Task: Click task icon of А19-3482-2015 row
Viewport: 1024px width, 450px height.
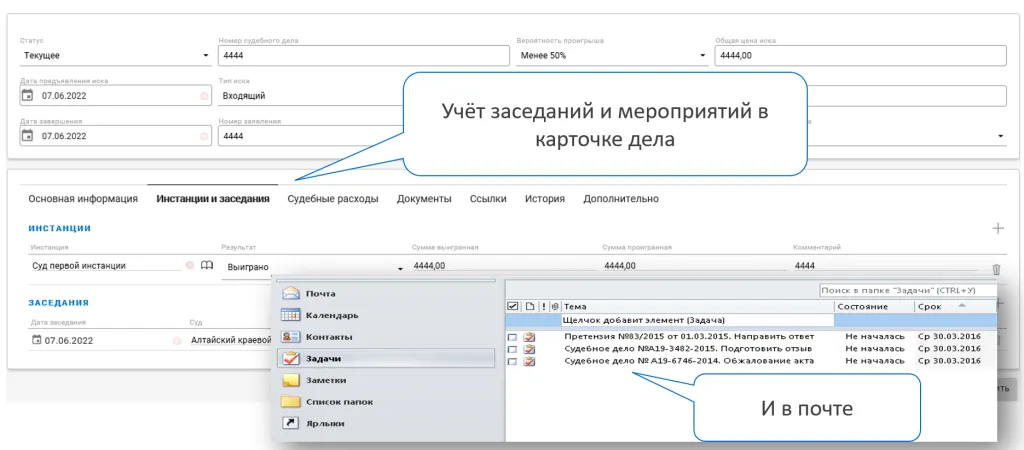Action: pos(530,349)
